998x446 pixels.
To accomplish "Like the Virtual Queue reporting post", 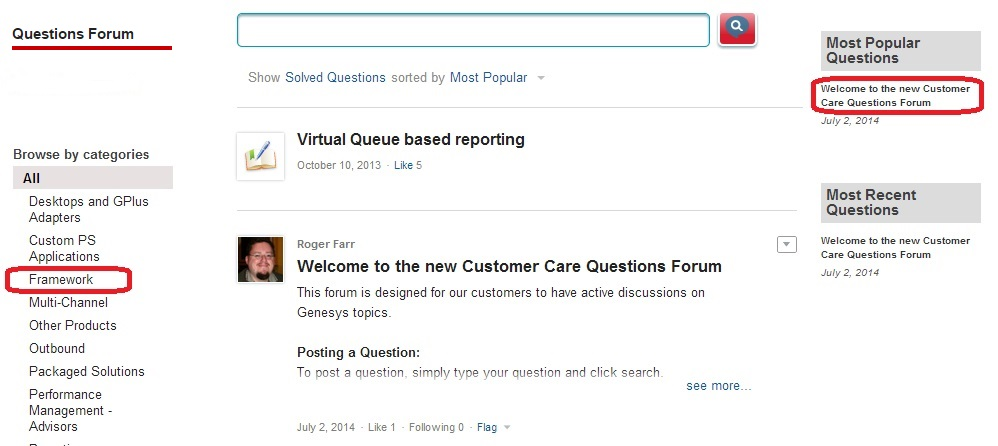I will point(407,166).
